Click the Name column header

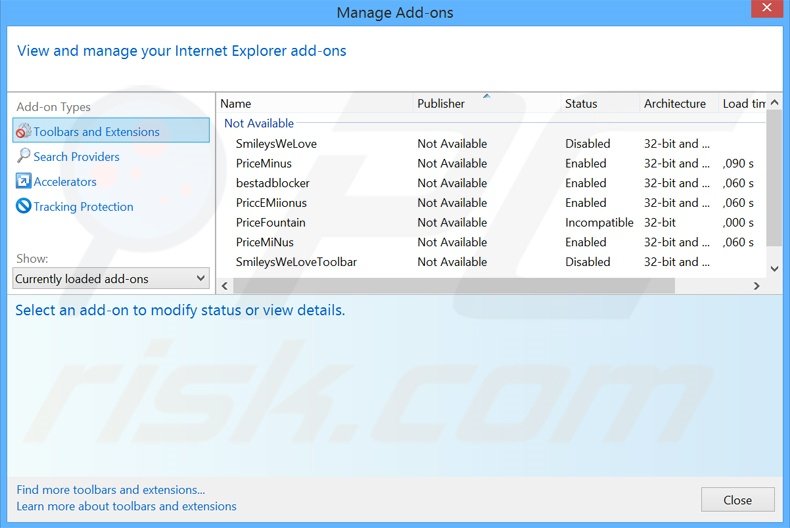click(x=236, y=104)
